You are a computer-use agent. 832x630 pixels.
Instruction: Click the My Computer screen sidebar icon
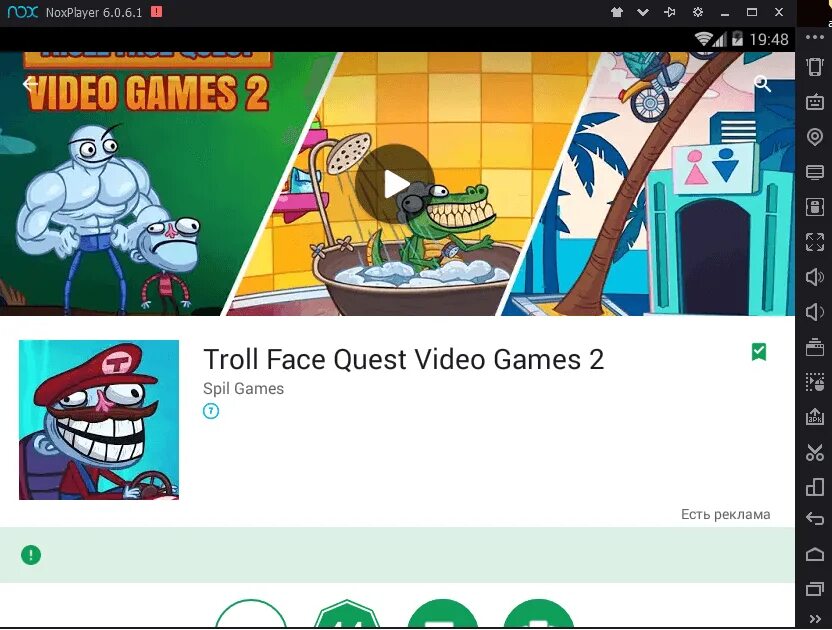point(814,172)
